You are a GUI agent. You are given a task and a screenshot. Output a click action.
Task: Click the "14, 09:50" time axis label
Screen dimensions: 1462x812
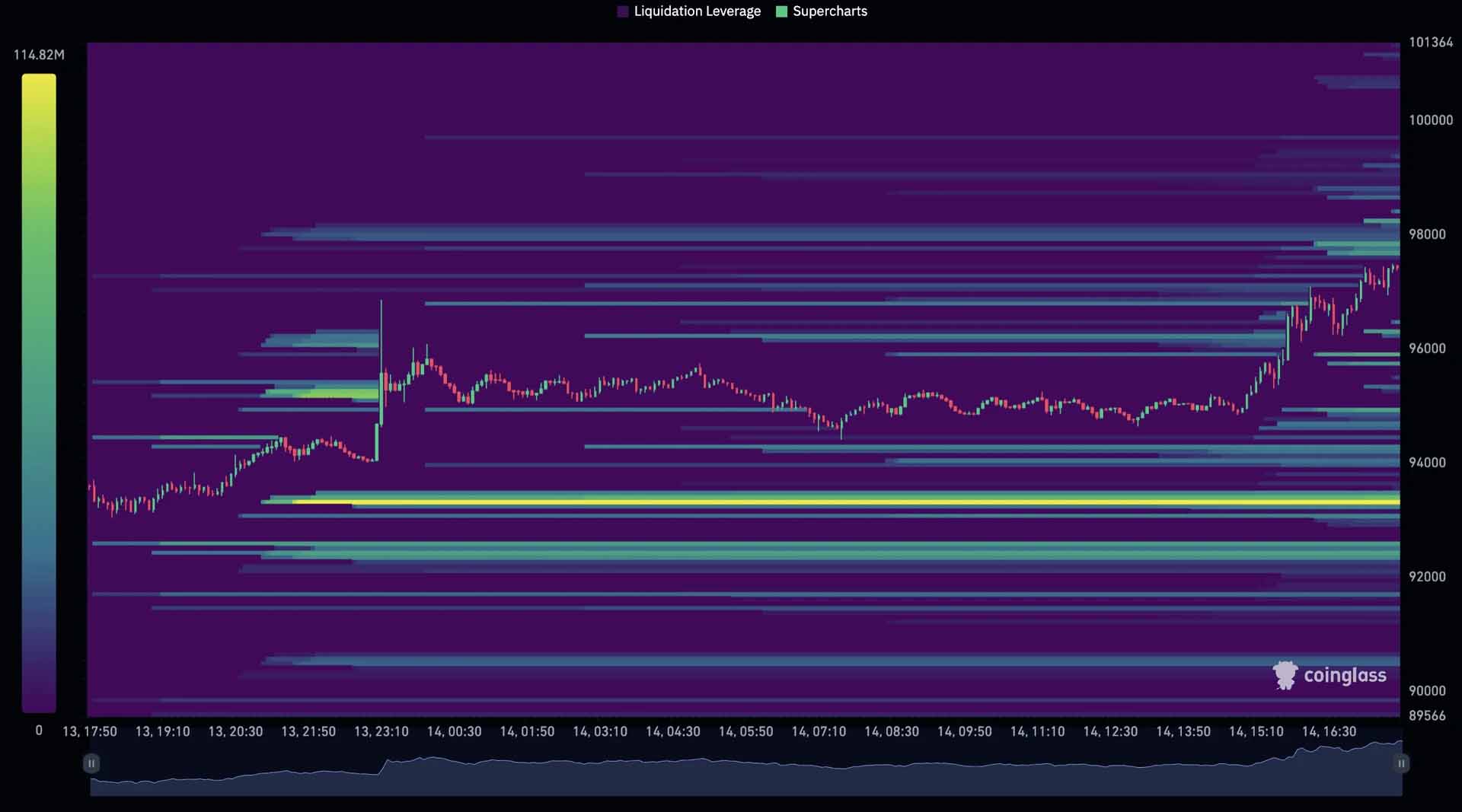tap(965, 731)
